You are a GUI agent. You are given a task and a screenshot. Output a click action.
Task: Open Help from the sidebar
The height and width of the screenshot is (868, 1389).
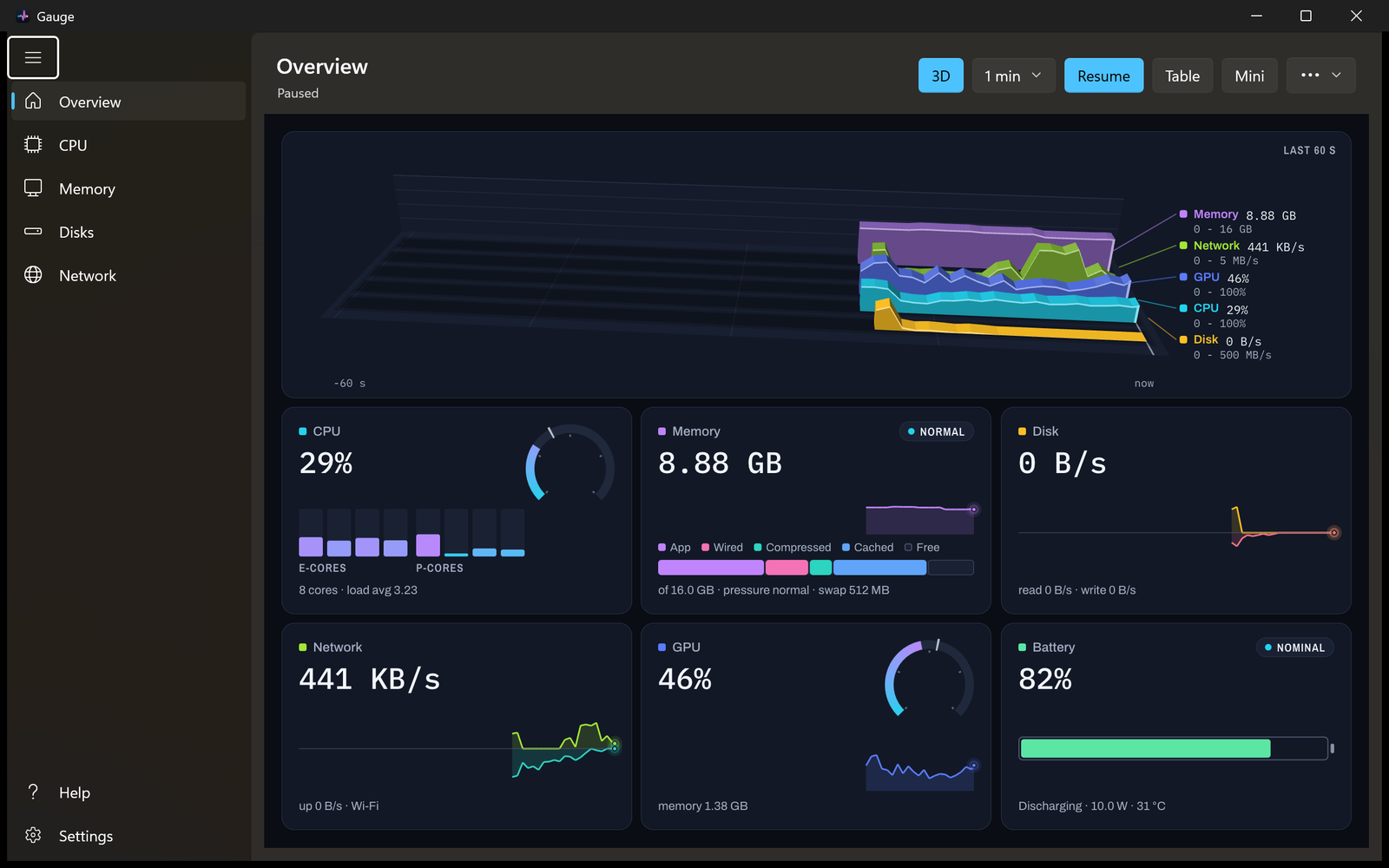tap(127, 792)
